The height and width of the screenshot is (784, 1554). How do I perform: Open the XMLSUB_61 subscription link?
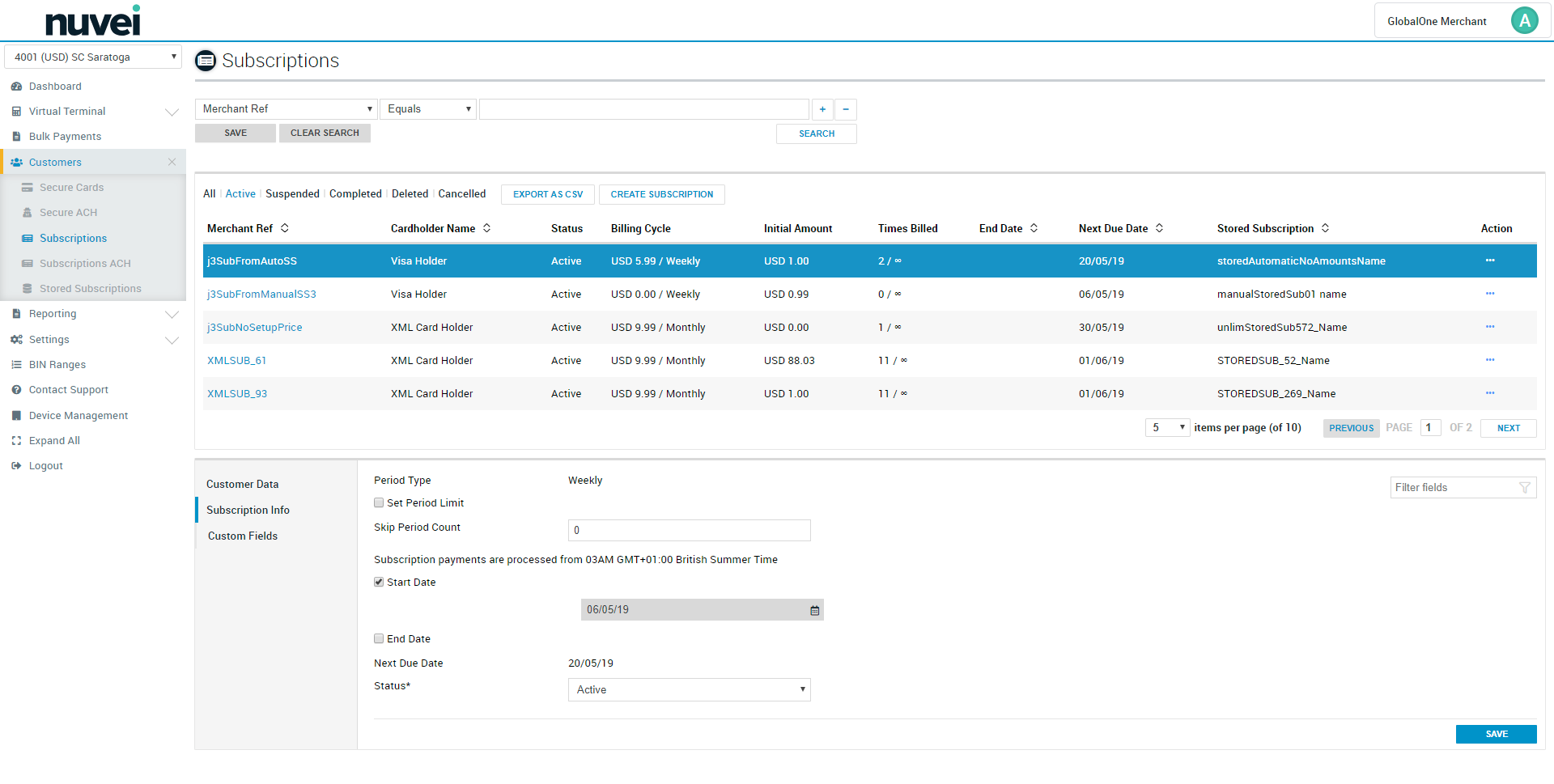click(x=236, y=361)
